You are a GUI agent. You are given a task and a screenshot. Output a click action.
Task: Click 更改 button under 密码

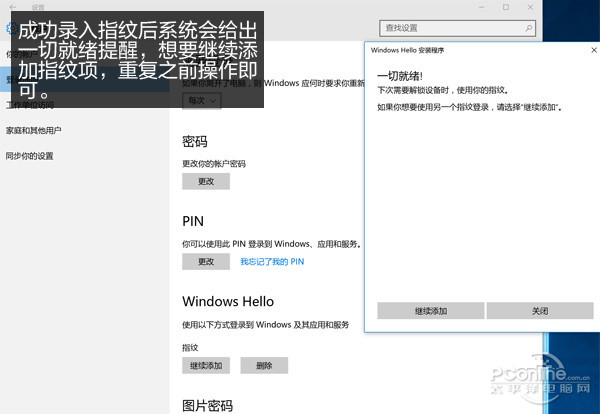pos(206,181)
